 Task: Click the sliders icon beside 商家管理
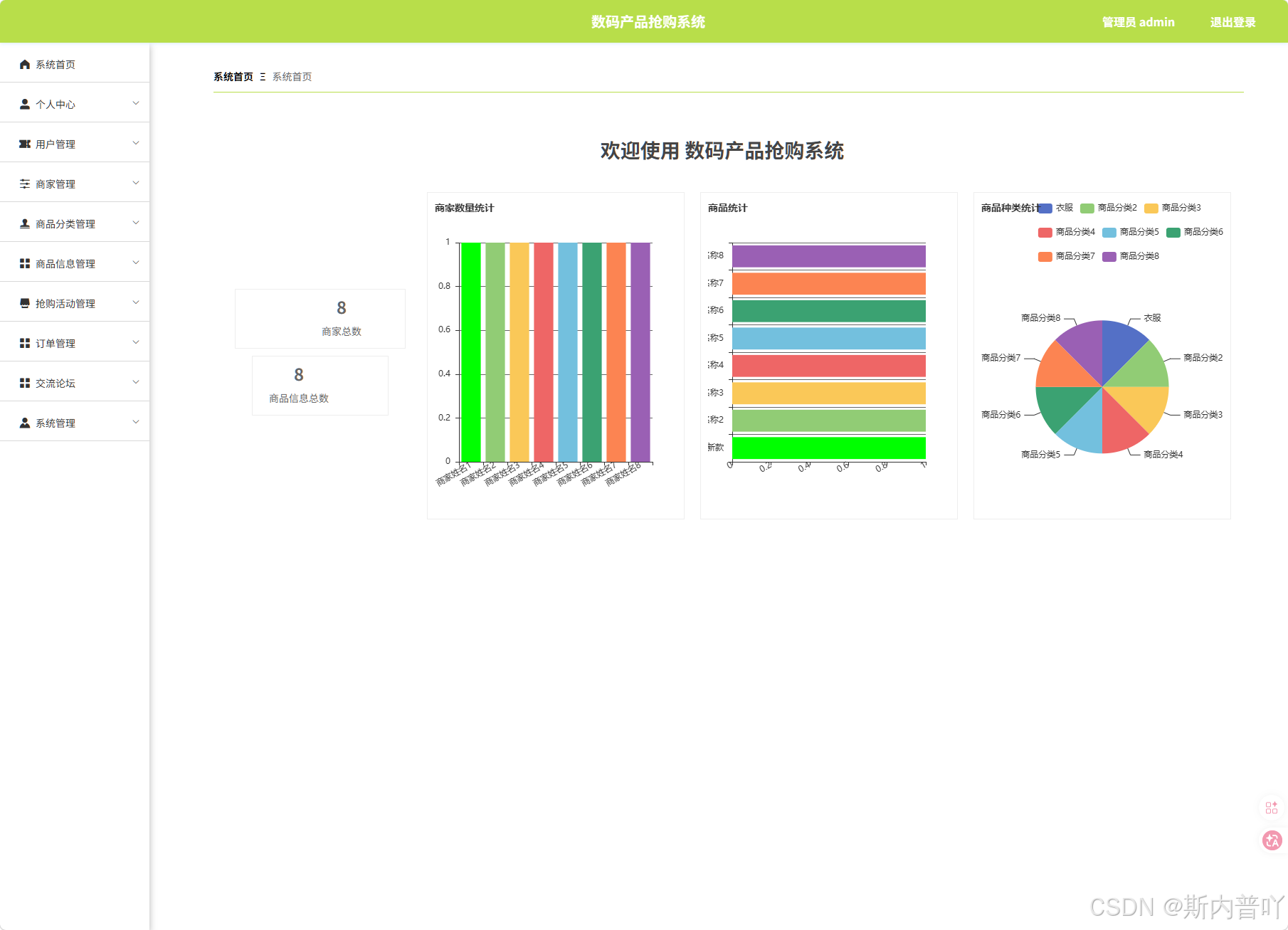(x=25, y=184)
